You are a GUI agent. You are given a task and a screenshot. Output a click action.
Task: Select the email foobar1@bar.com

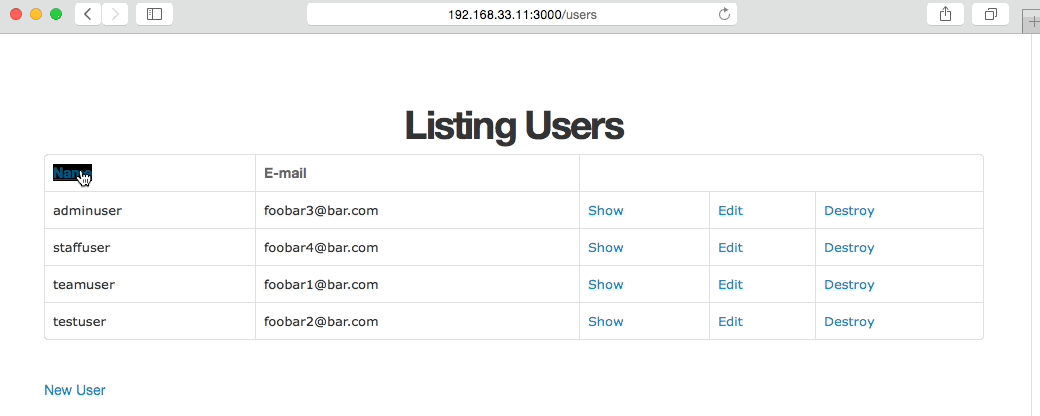(321, 285)
